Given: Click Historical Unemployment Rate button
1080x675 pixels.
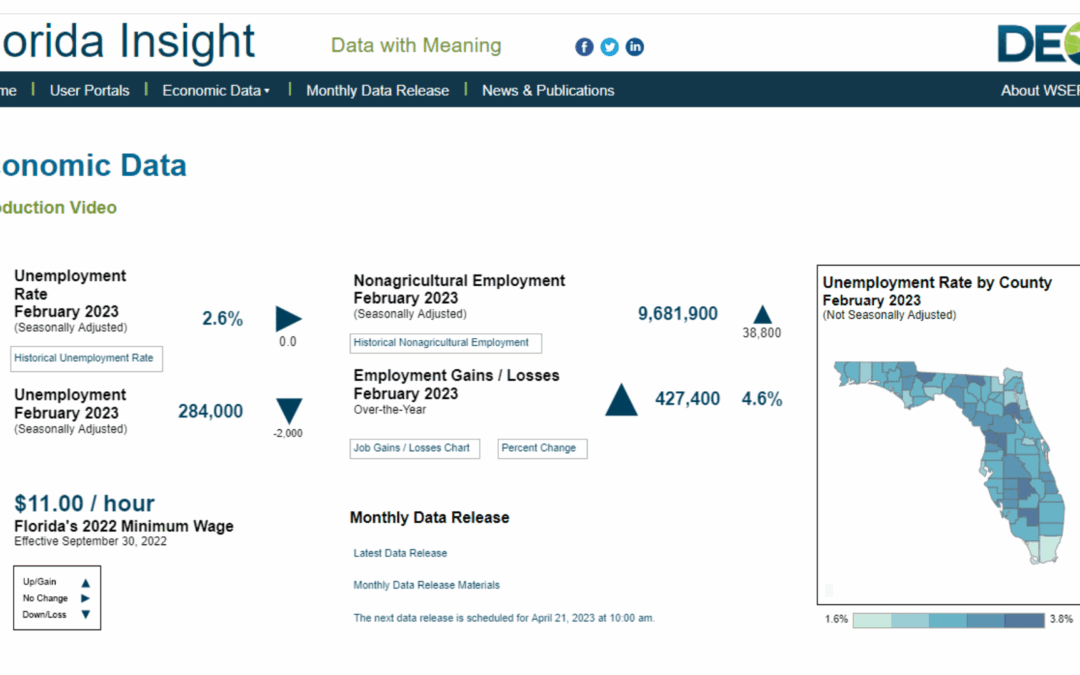Looking at the screenshot, I should click(x=87, y=358).
